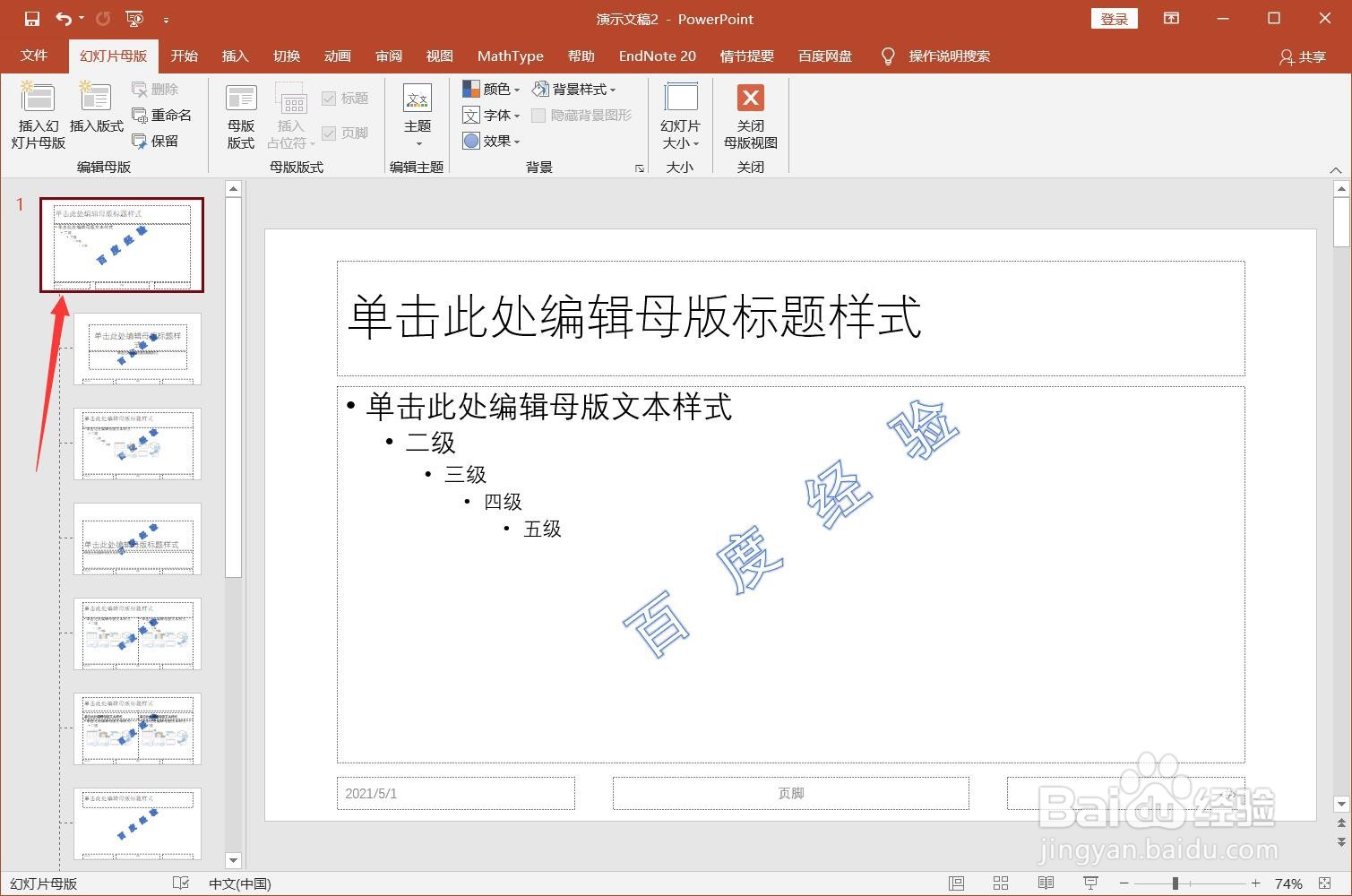Open the 颜色 colors dropdown
1352x896 pixels.
tap(491, 89)
